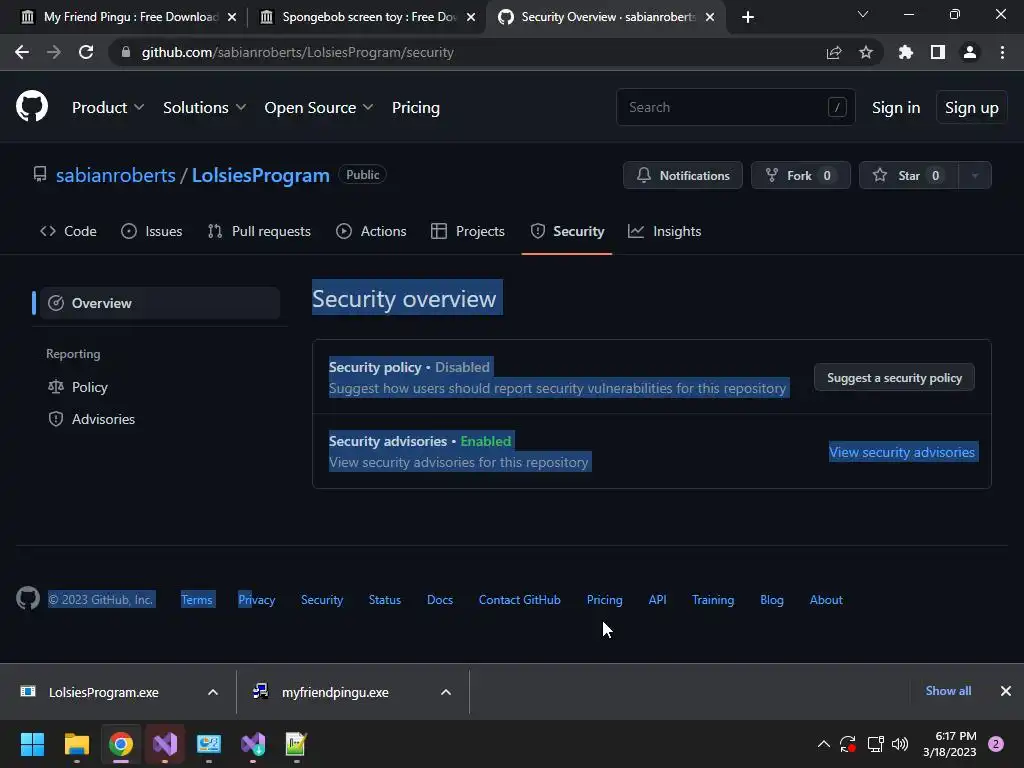1024x768 pixels.
Task: Open the Pricing page in header
Action: coord(415,108)
